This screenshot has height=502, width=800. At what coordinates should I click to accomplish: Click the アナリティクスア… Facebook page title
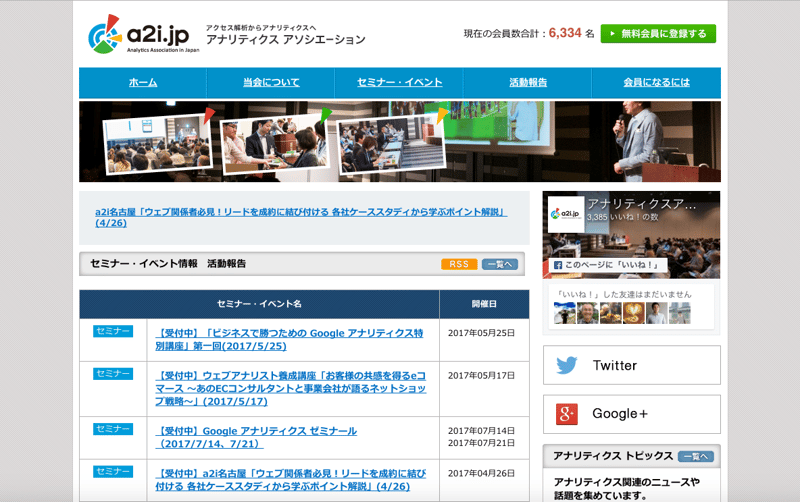[641, 204]
